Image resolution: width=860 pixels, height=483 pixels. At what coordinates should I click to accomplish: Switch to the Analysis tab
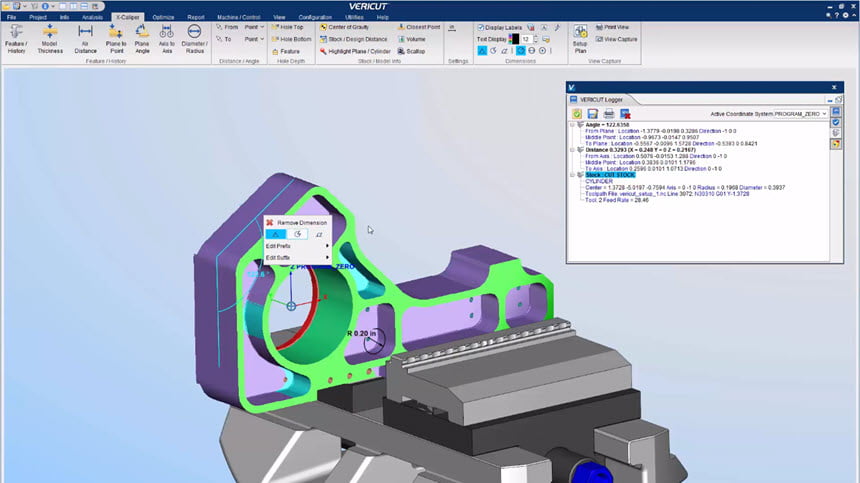click(x=92, y=17)
